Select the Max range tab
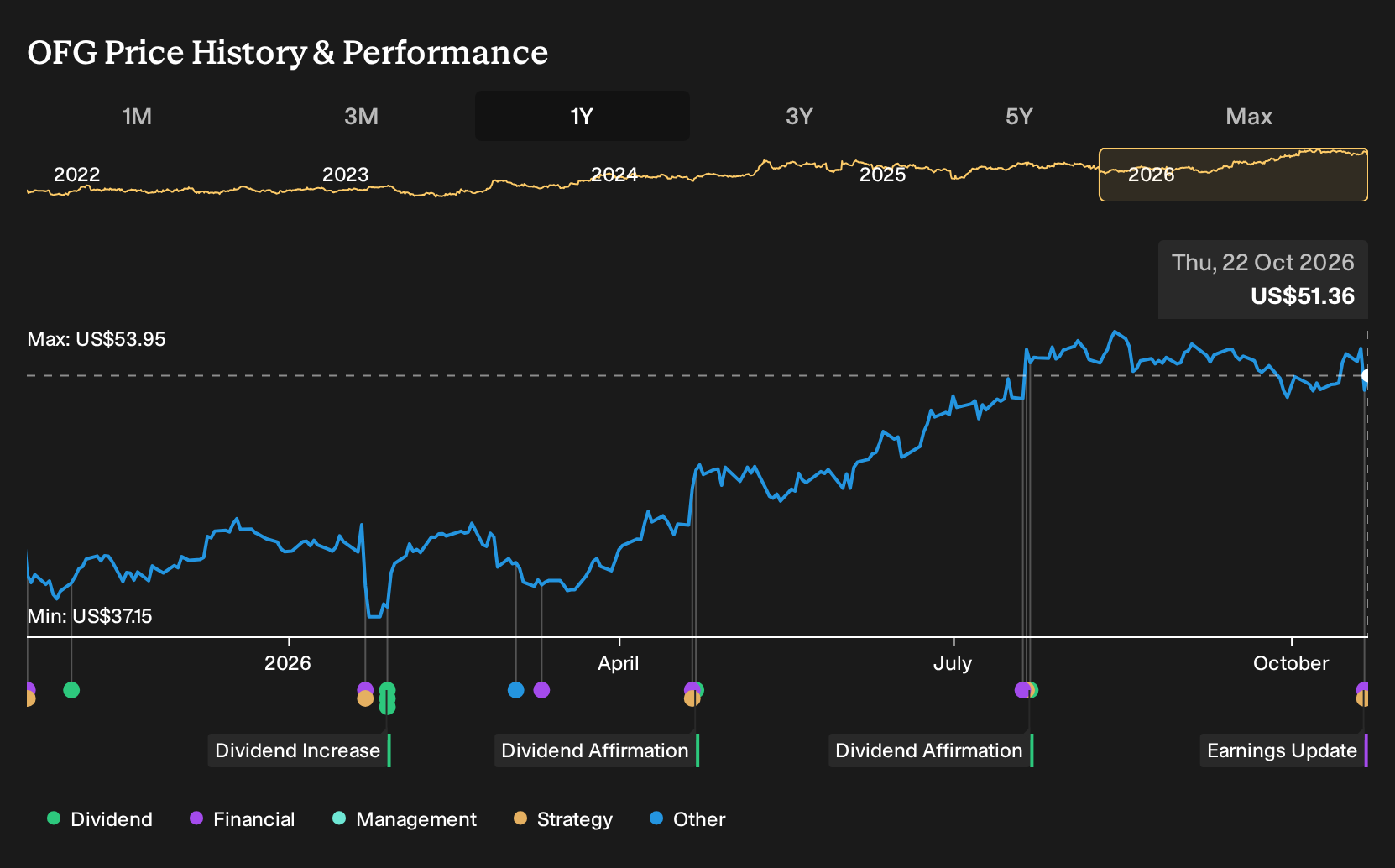The width and height of the screenshot is (1395, 868). [1249, 116]
